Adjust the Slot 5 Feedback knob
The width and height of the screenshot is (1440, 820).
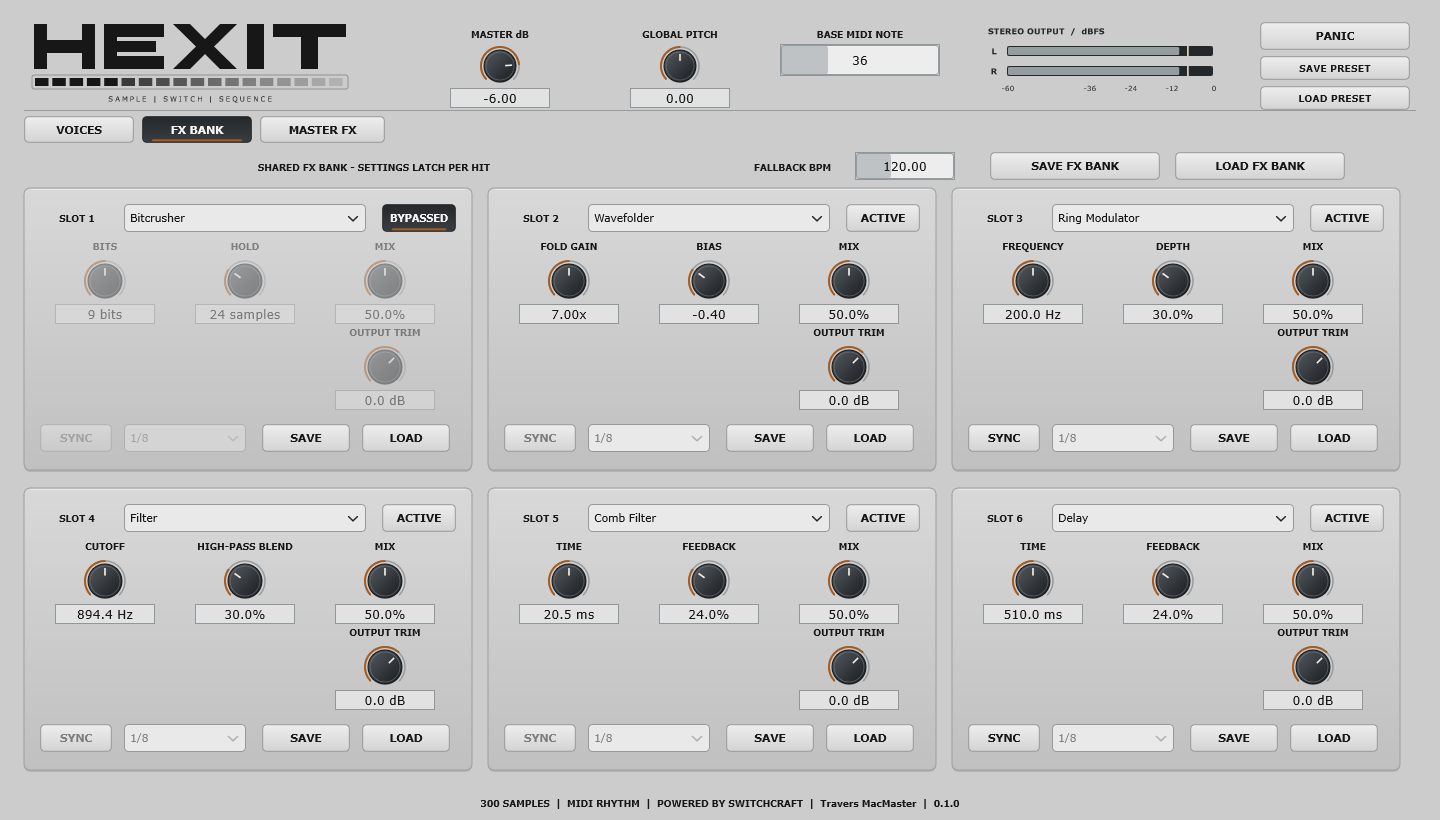(x=709, y=581)
